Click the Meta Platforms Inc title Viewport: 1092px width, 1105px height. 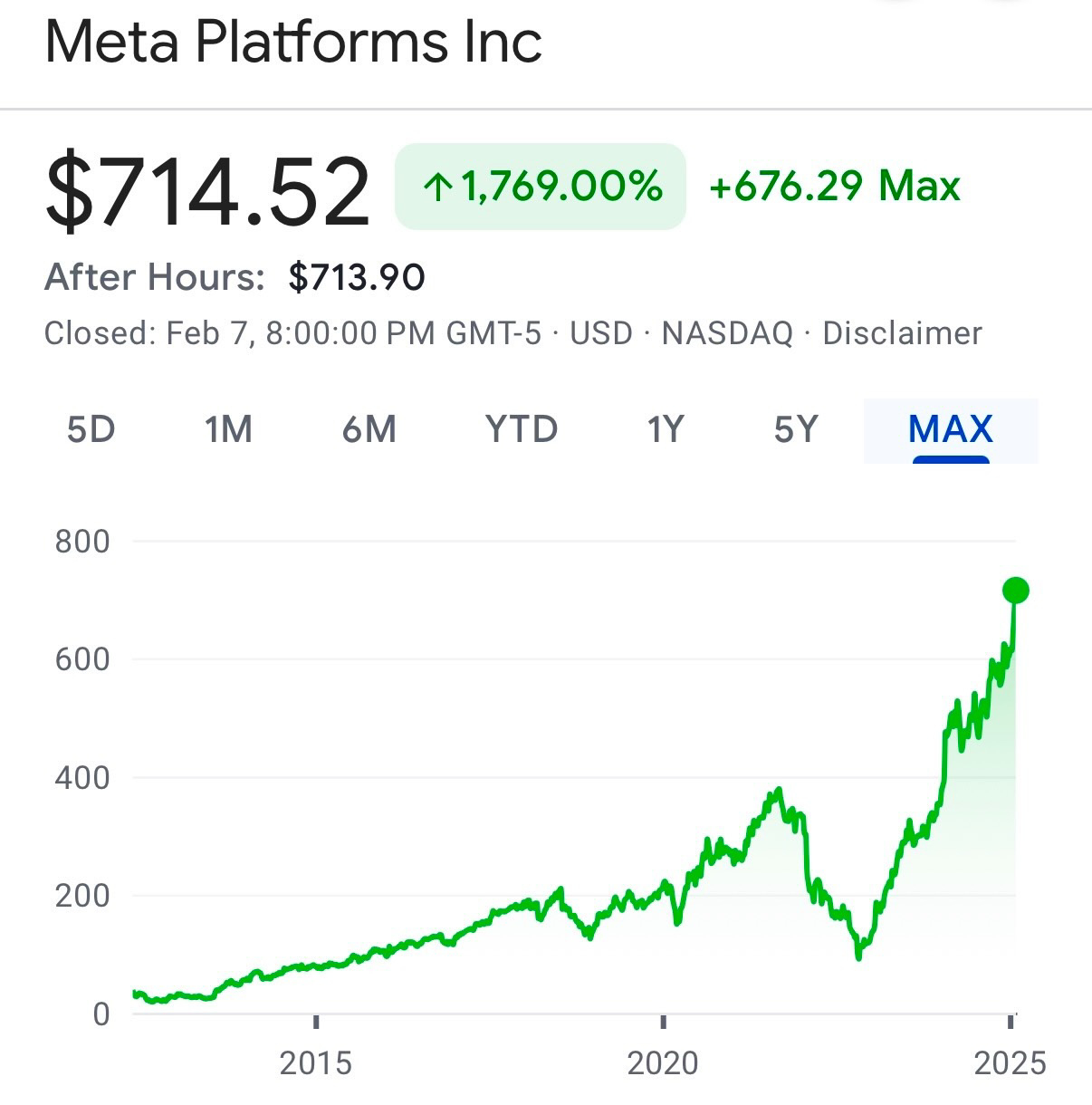click(293, 42)
